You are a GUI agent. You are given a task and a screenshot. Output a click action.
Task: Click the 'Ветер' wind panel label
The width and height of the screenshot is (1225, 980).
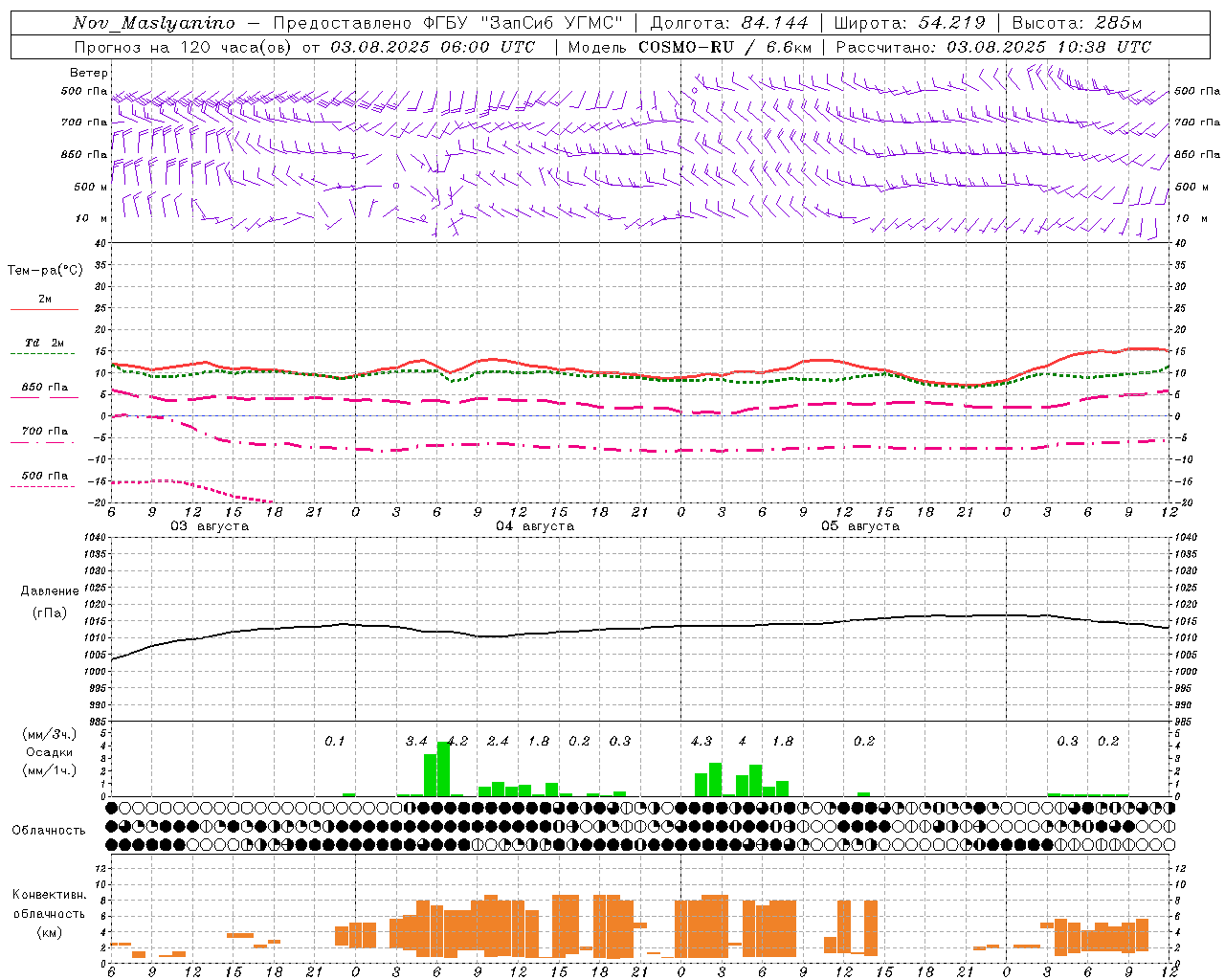[x=89, y=73]
